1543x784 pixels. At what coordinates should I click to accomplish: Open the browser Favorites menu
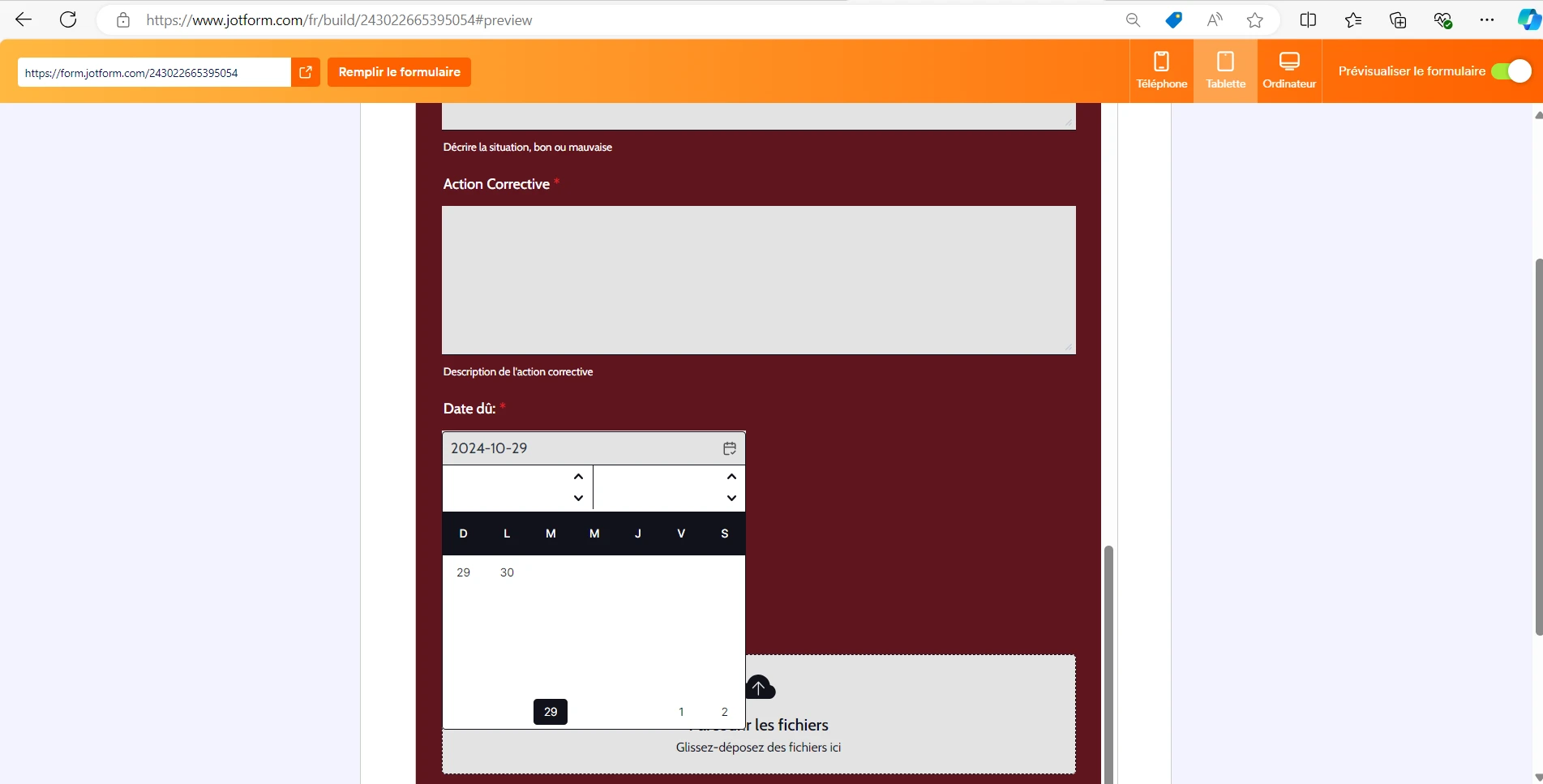click(1352, 19)
